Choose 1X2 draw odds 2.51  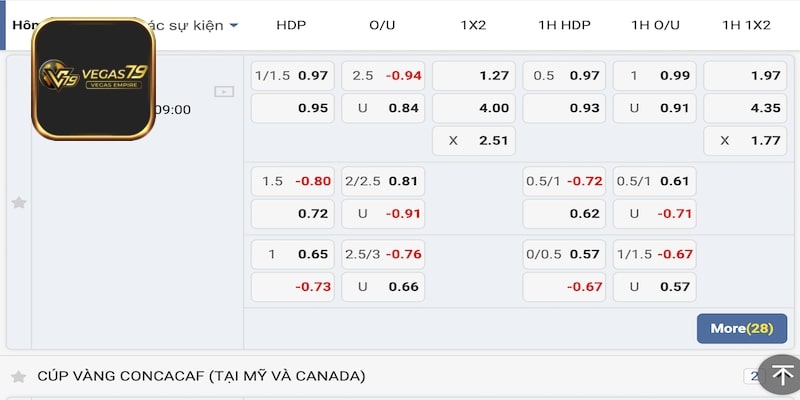[x=474, y=140]
